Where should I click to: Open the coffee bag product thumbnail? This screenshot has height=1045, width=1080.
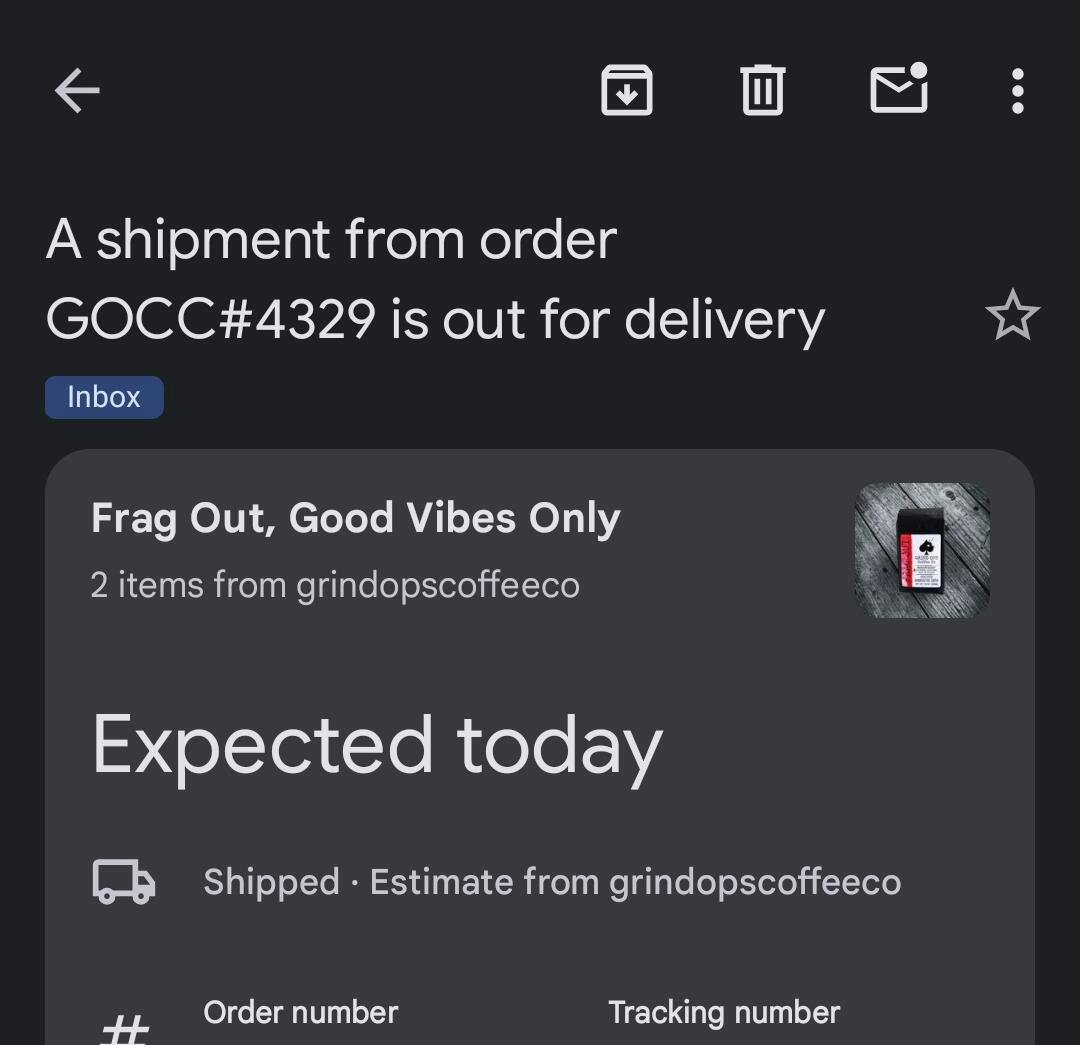coord(921,550)
